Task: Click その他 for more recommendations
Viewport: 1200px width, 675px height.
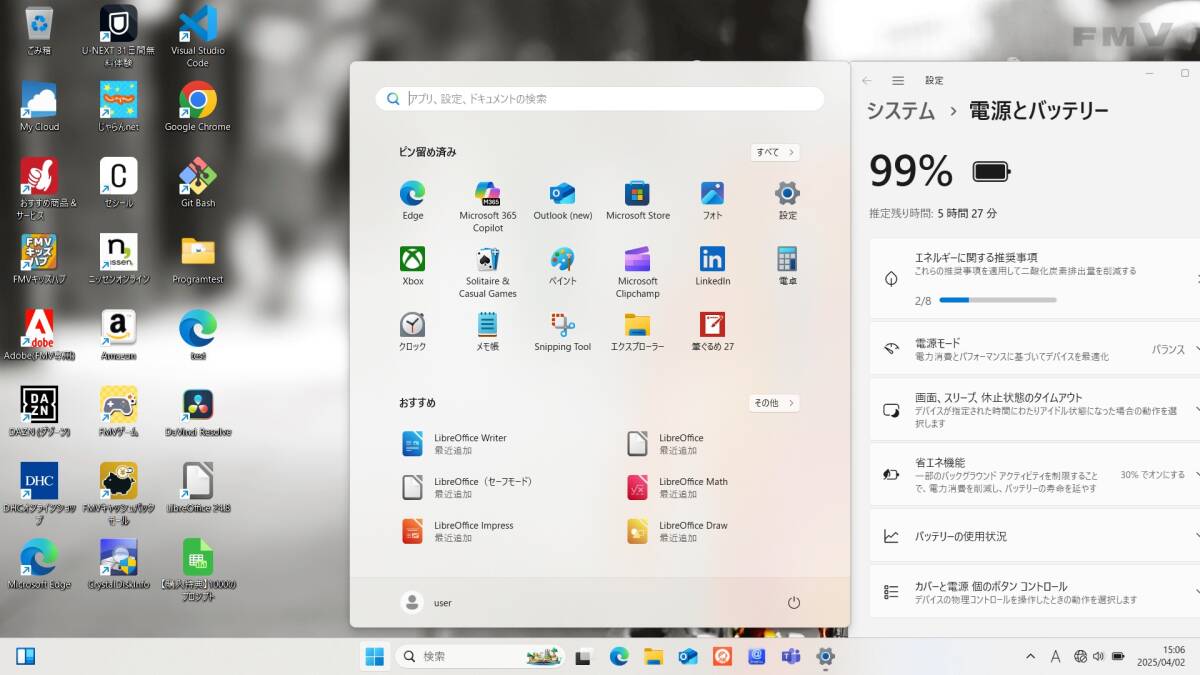Action: [774, 403]
